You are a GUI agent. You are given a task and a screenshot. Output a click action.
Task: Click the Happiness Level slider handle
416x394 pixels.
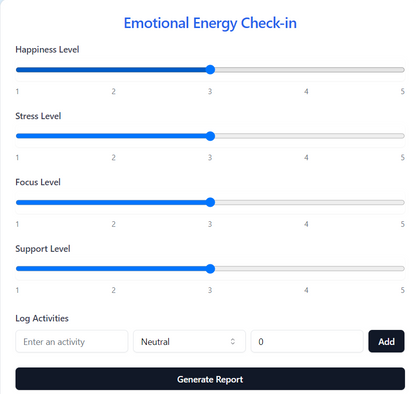(210, 70)
